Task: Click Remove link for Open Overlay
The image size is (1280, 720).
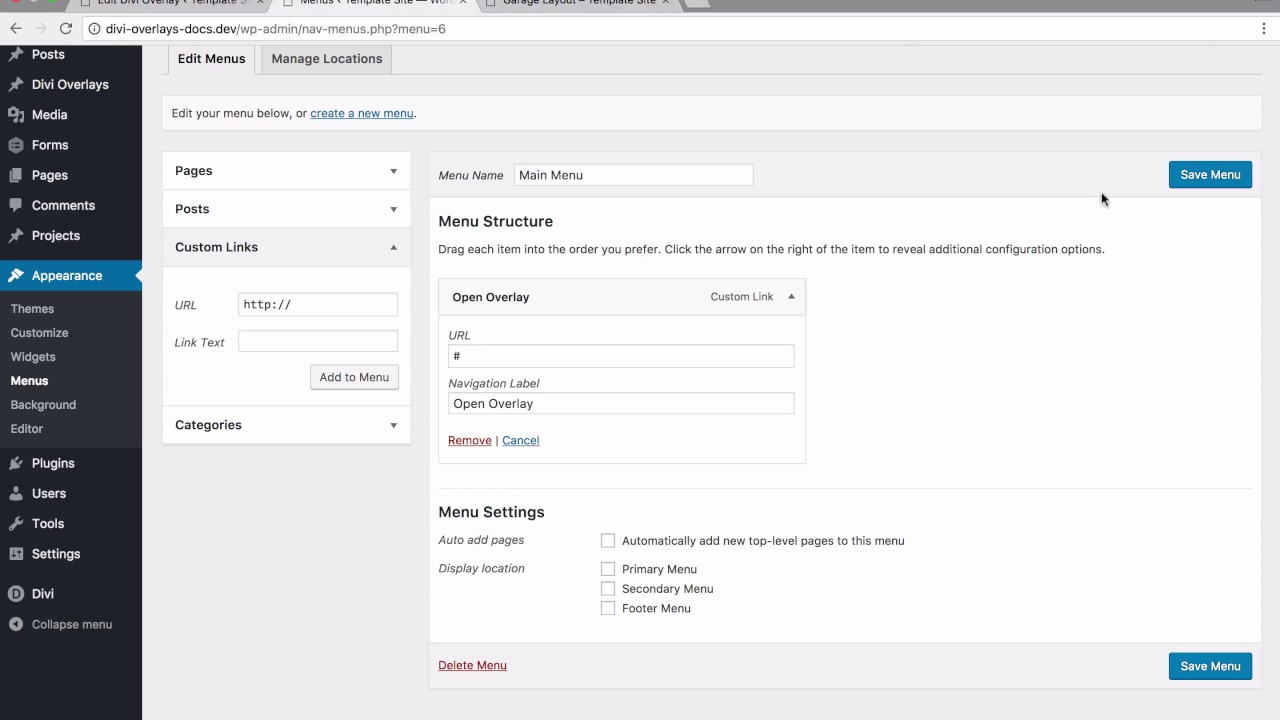Action: coord(470,440)
